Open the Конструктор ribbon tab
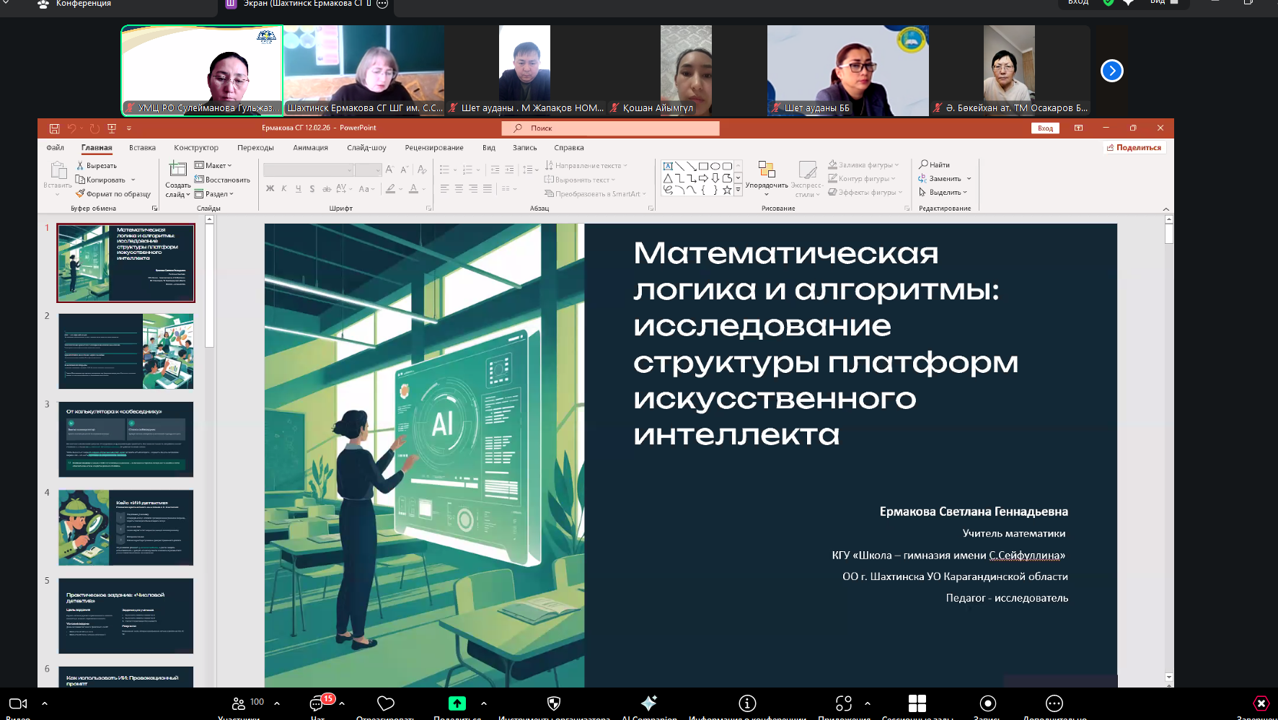 click(x=196, y=147)
